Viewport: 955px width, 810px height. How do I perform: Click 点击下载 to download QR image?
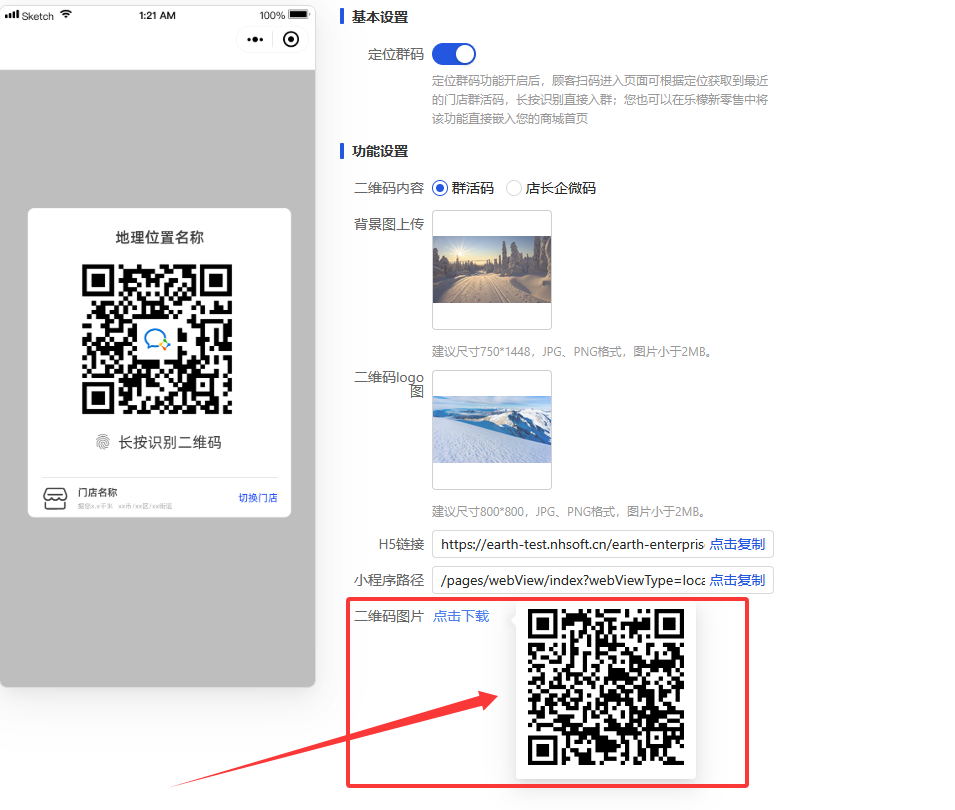(461, 616)
